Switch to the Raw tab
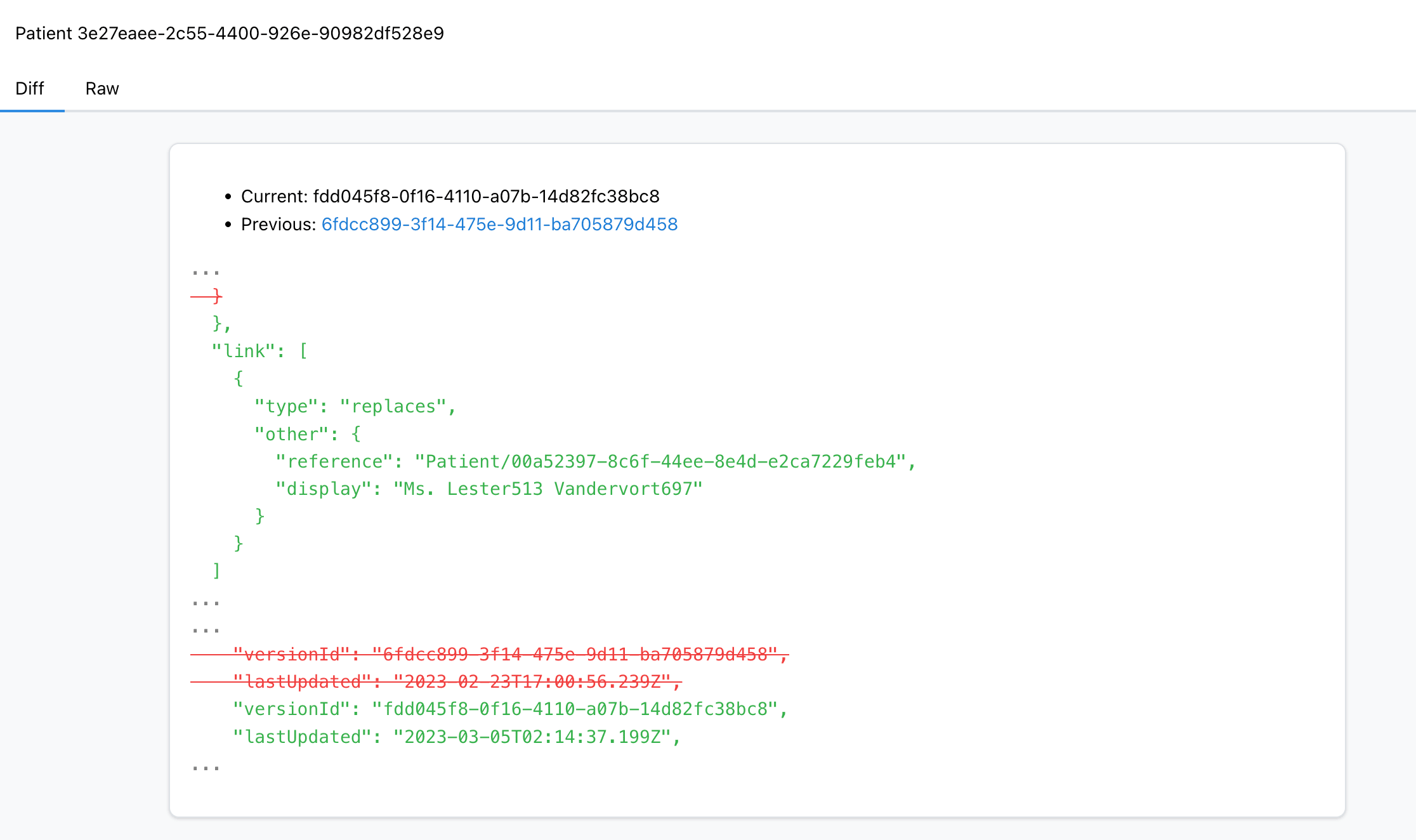The image size is (1416, 840). pyautogui.click(x=102, y=89)
